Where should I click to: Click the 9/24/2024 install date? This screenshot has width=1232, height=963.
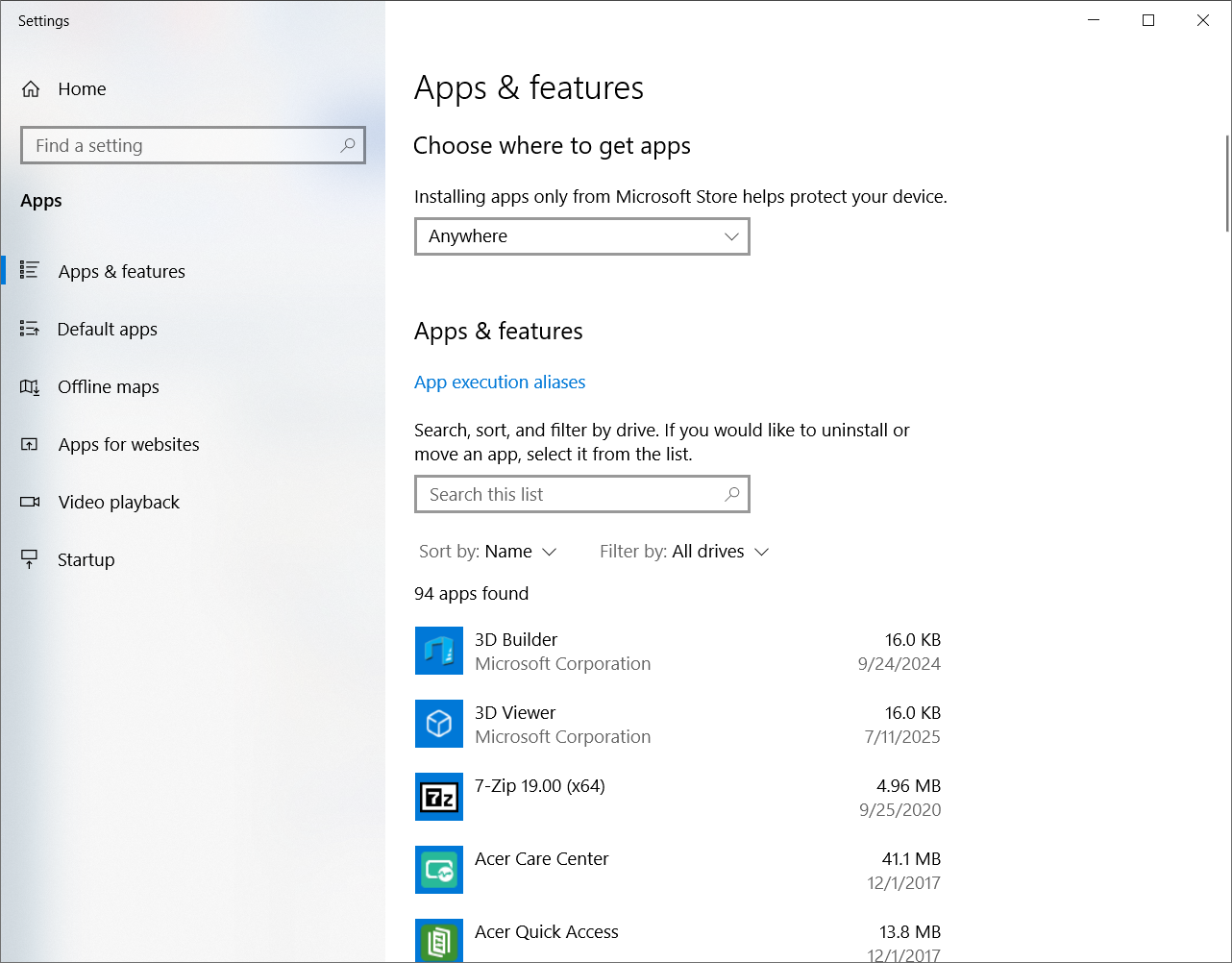(899, 664)
